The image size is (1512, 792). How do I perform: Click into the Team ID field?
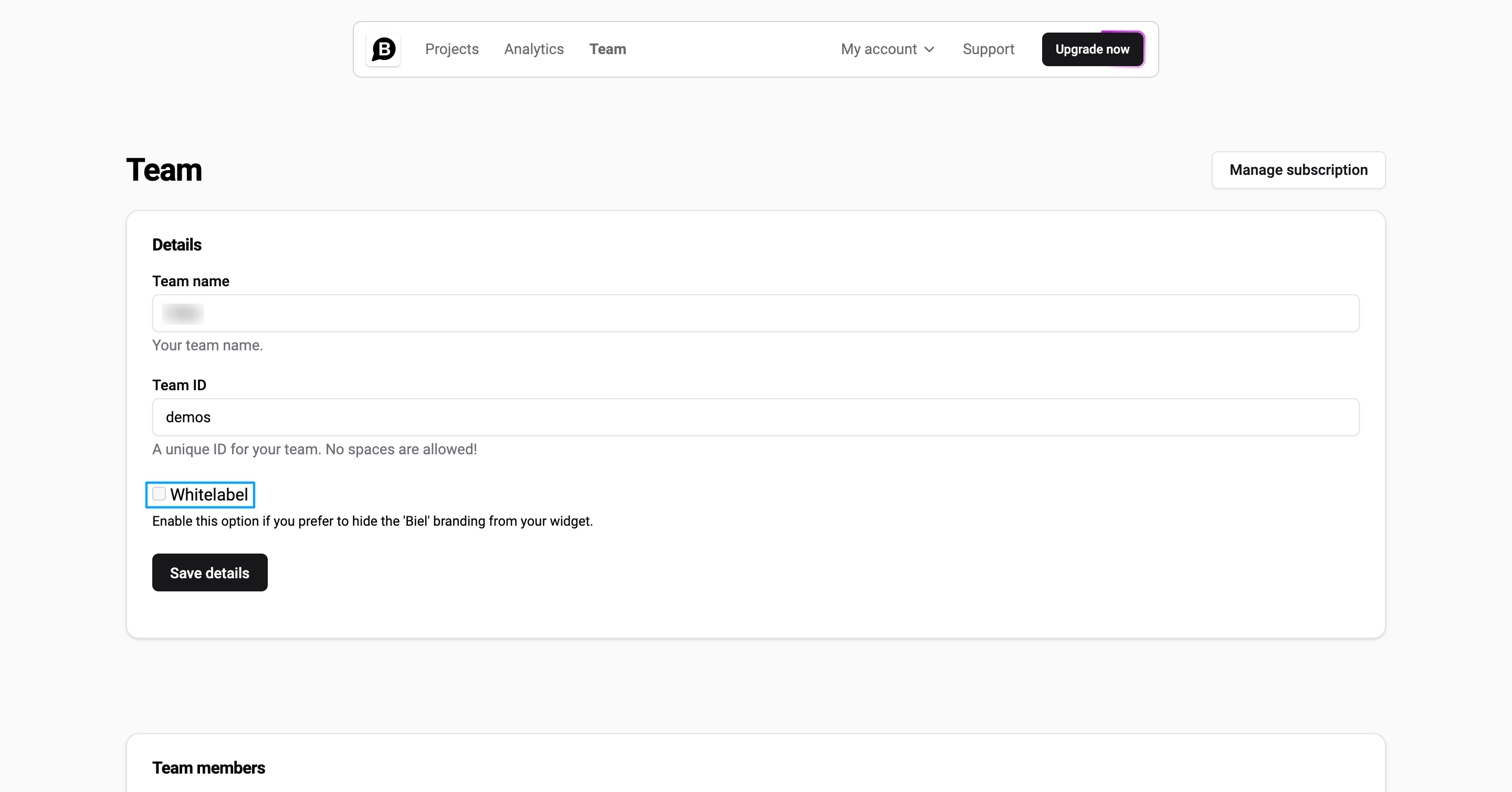tap(755, 417)
